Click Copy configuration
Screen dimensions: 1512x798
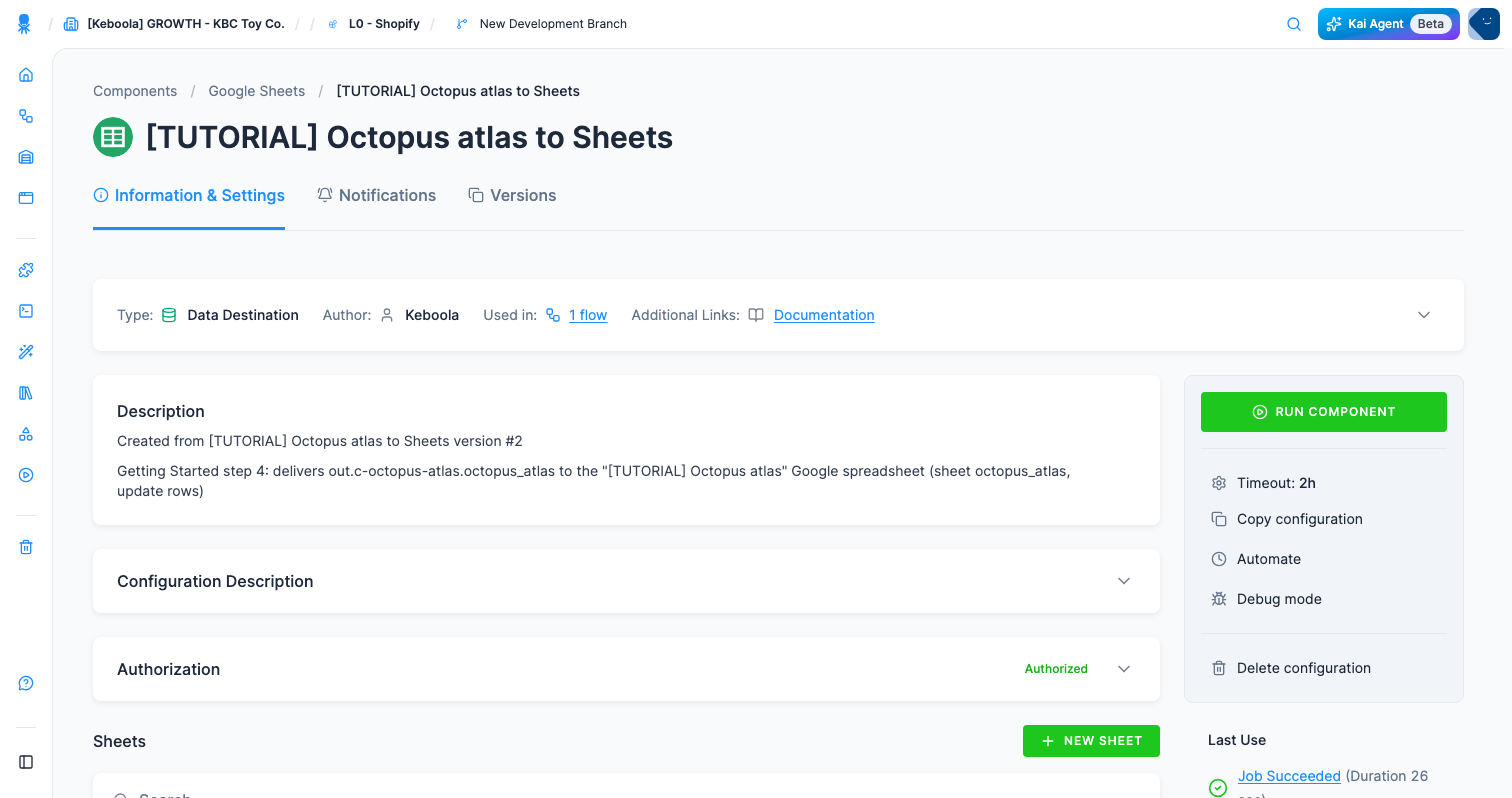click(1300, 519)
